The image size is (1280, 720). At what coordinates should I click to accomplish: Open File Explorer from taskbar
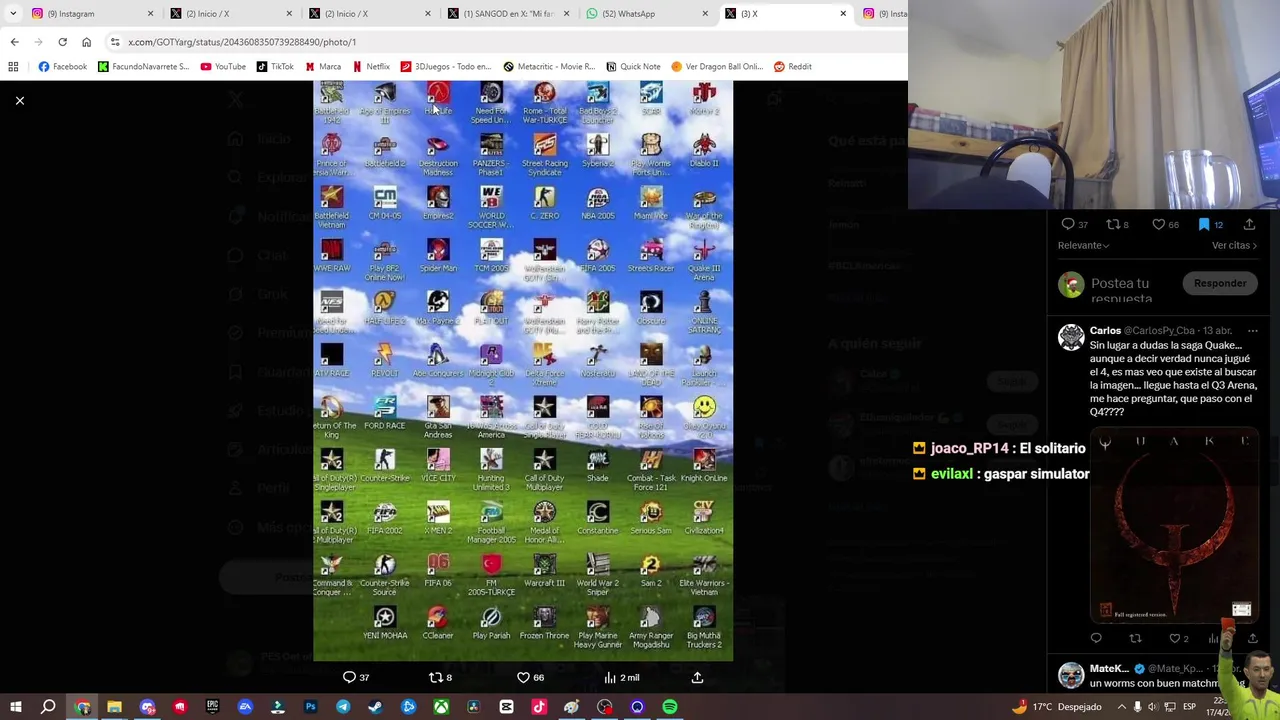click(x=114, y=707)
